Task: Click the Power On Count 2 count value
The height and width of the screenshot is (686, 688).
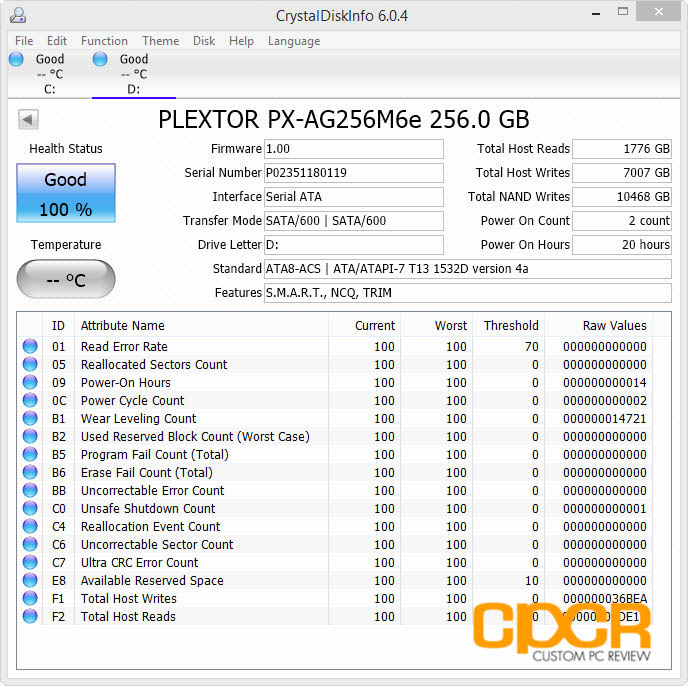Action: pyautogui.click(x=622, y=220)
